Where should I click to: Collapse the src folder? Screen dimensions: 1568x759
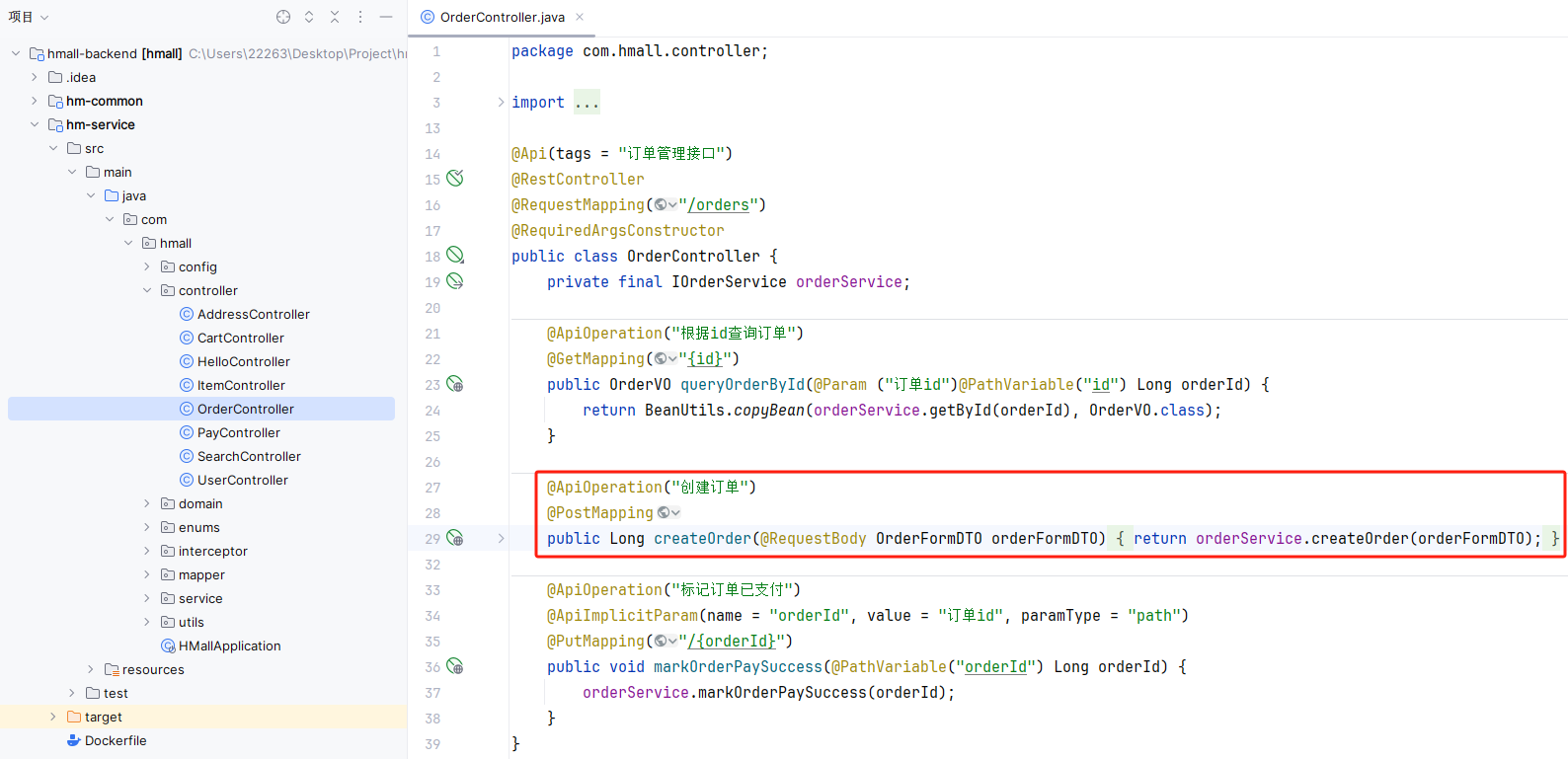point(53,148)
